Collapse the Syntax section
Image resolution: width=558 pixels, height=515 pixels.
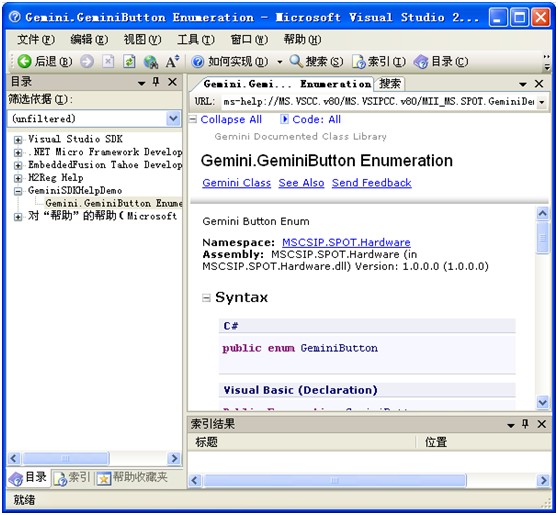point(206,298)
